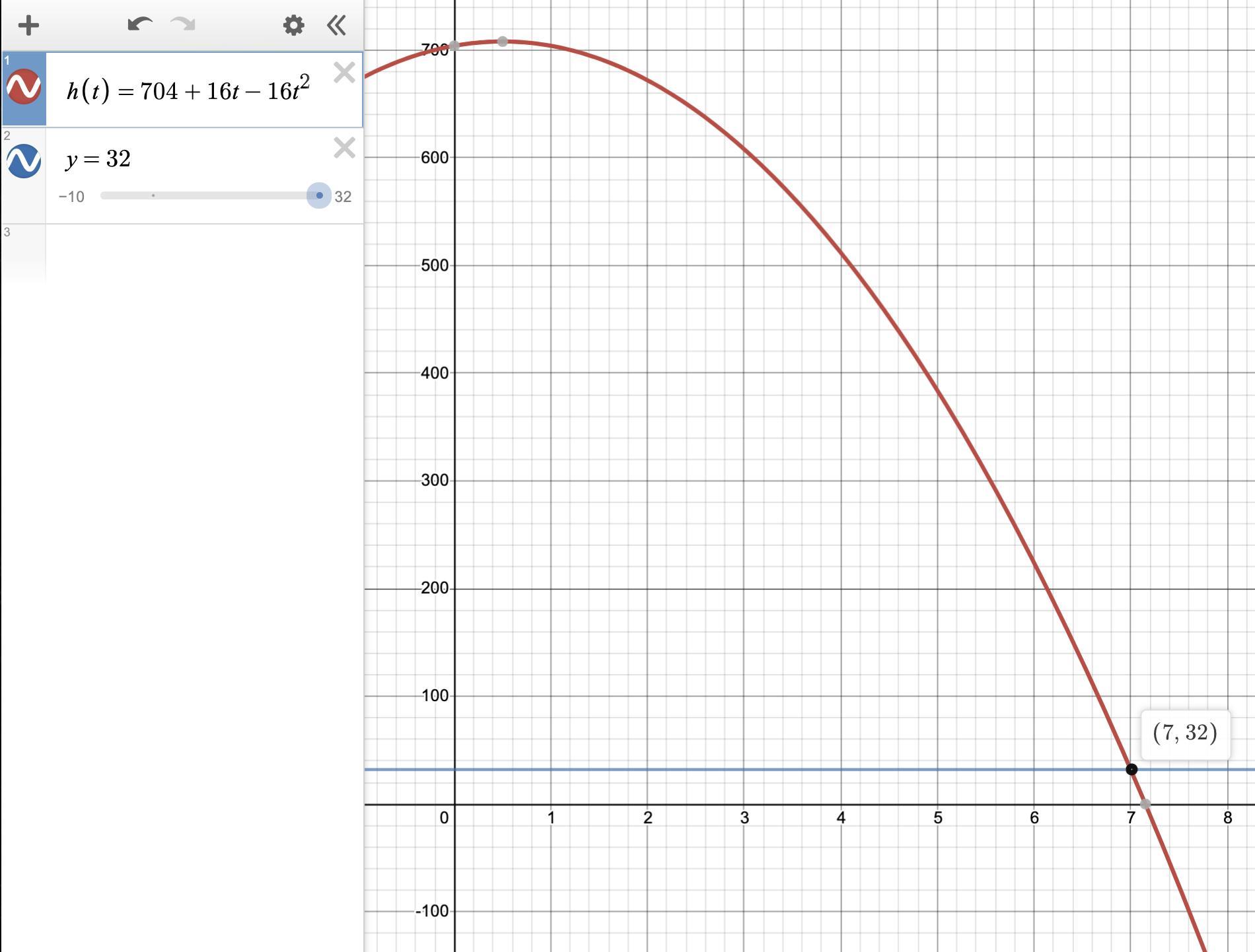This screenshot has height=952, width=1255.
Task: Delete the y = 32 expression
Action: [344, 147]
